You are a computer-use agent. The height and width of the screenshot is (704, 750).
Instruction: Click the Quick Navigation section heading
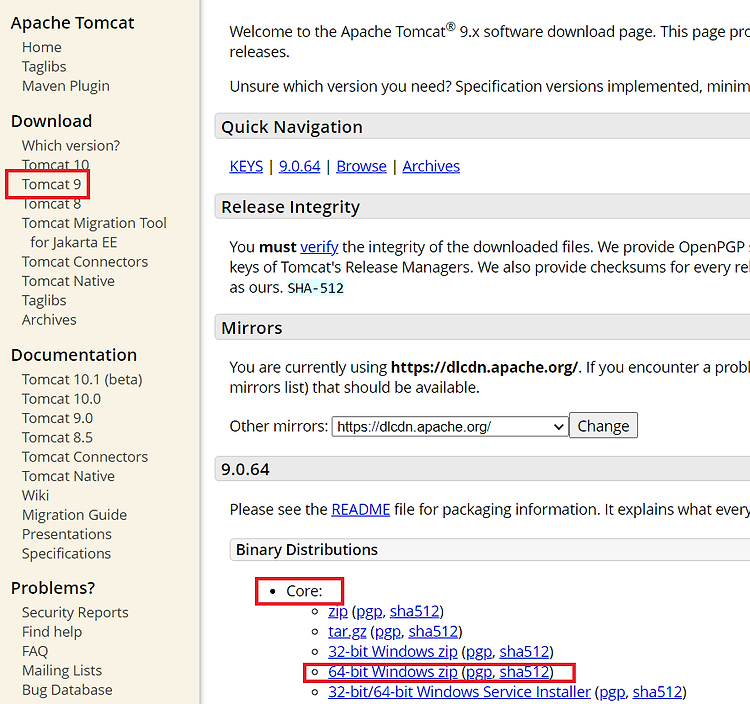coord(292,127)
